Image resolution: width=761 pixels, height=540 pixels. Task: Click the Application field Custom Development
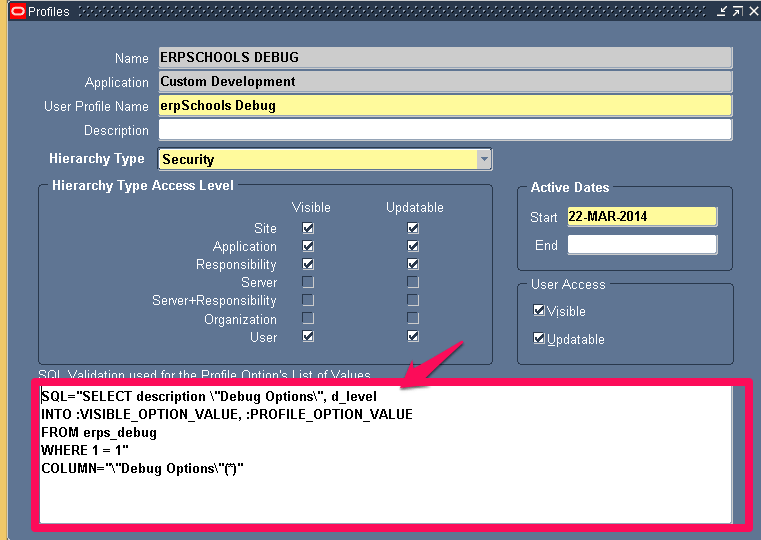coord(445,82)
